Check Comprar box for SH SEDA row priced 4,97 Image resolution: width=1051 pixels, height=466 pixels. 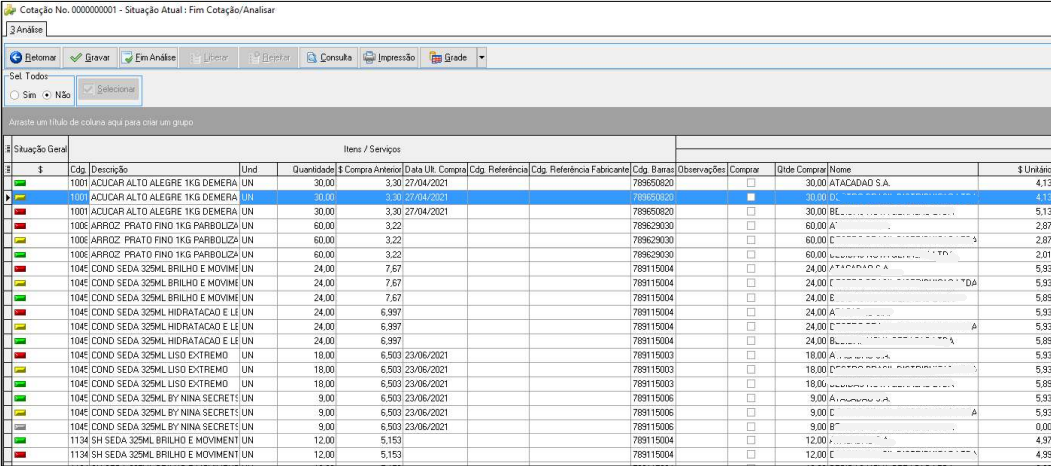(751, 441)
